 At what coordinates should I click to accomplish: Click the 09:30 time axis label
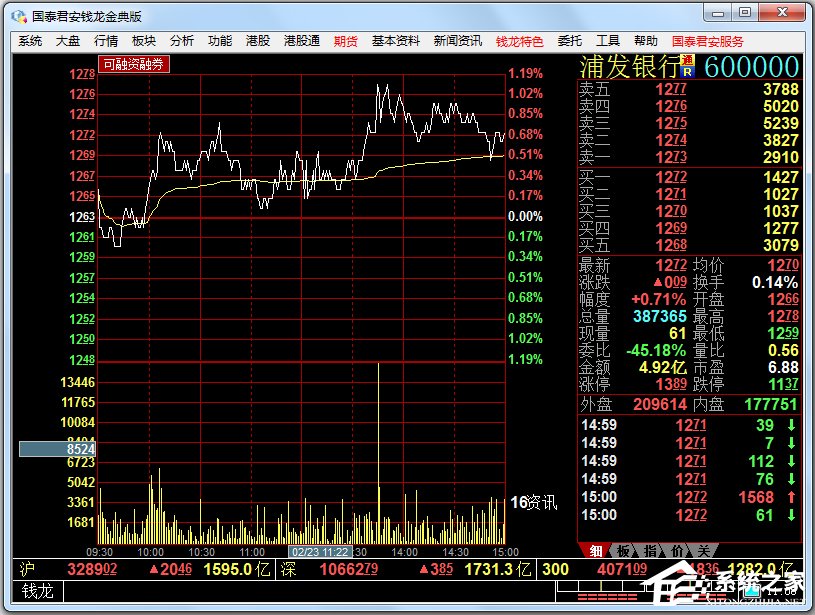click(x=99, y=552)
